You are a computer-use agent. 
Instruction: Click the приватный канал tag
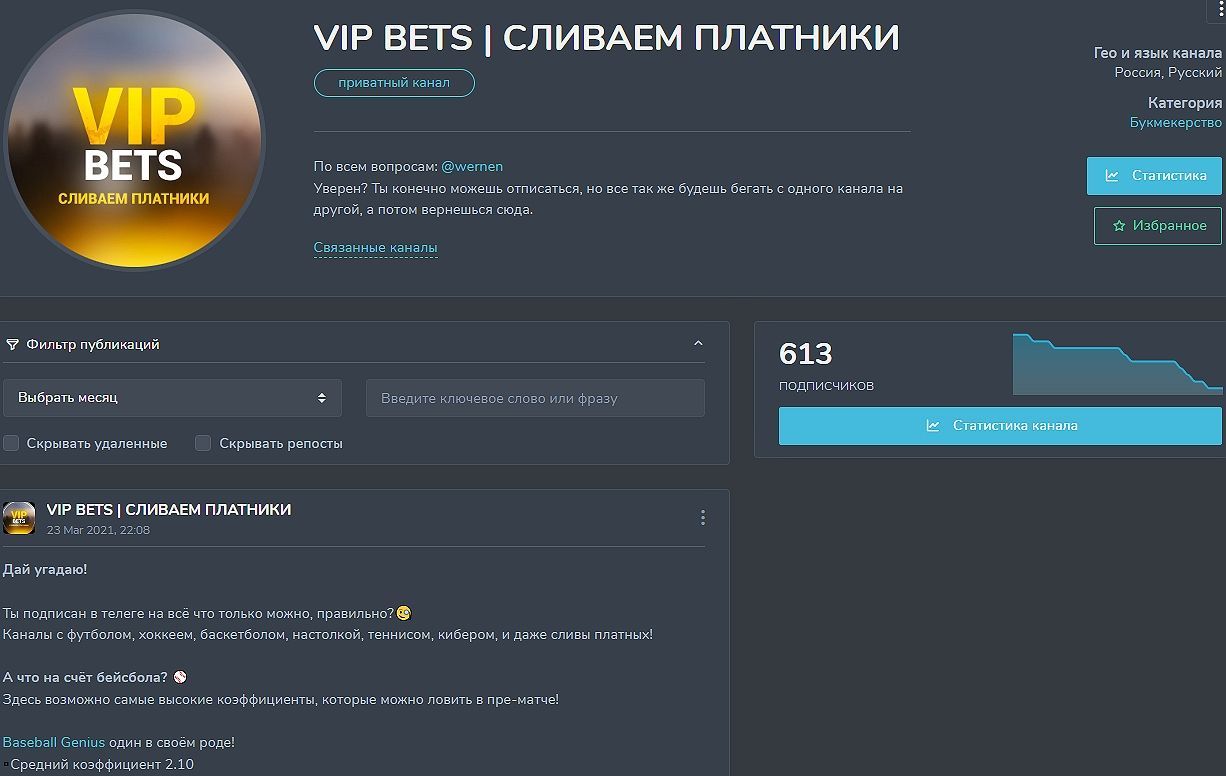point(394,83)
